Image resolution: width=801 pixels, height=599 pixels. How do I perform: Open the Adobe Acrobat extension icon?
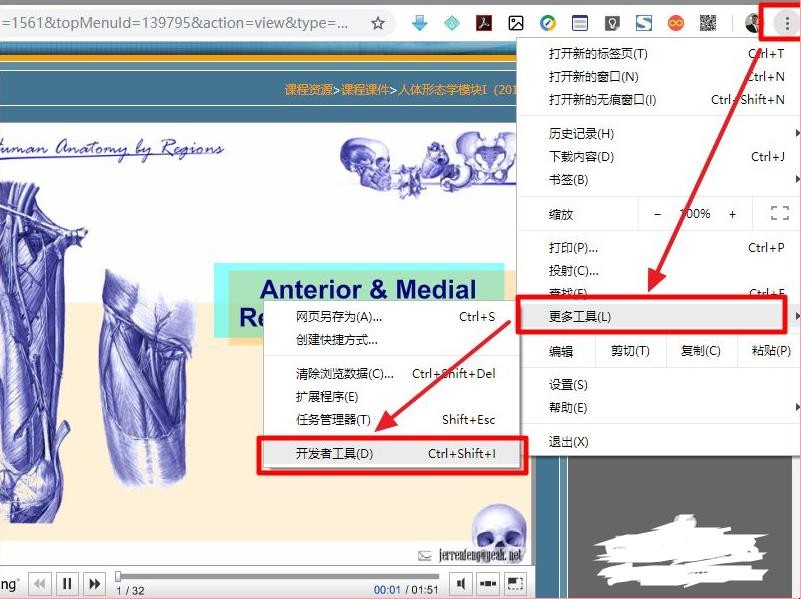484,23
